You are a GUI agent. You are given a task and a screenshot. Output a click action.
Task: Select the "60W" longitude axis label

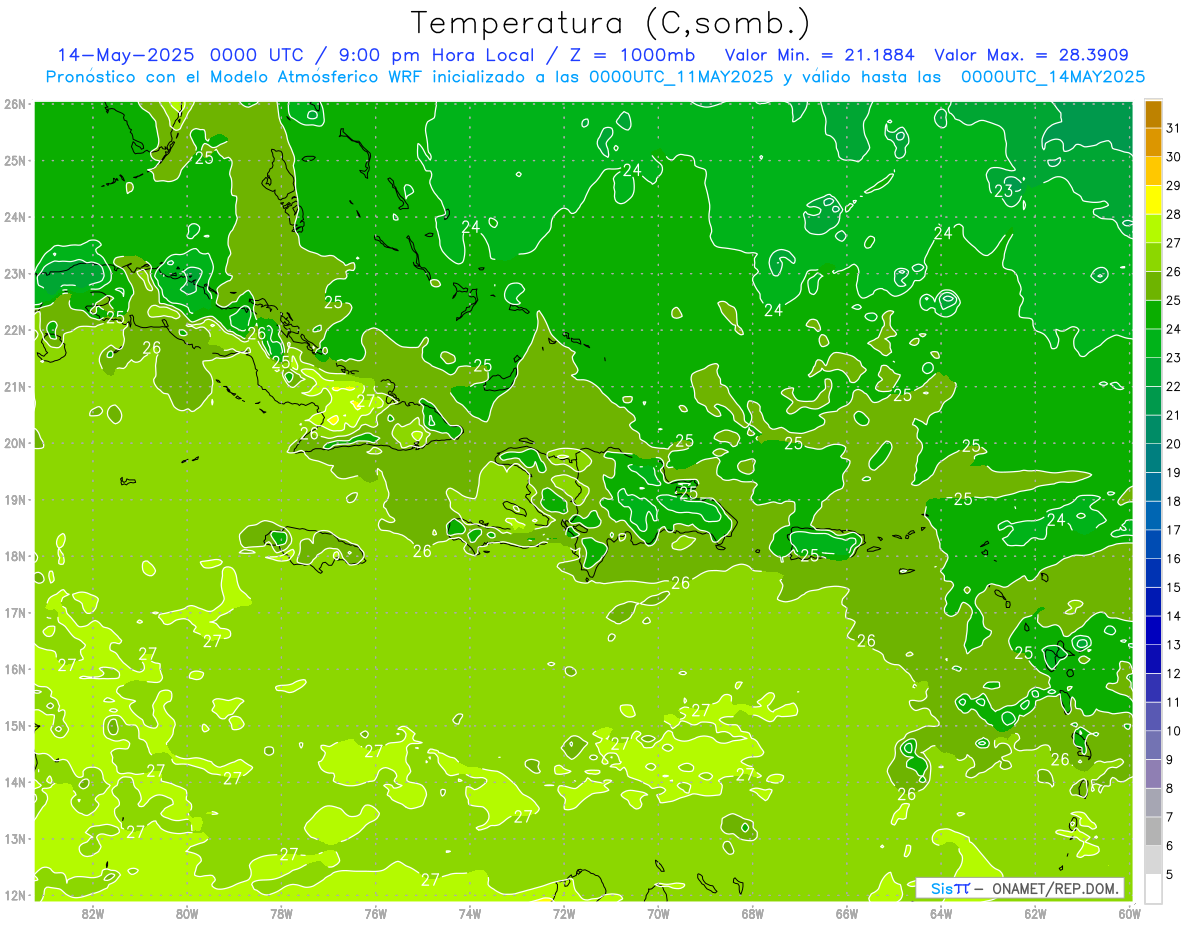coord(1130,913)
